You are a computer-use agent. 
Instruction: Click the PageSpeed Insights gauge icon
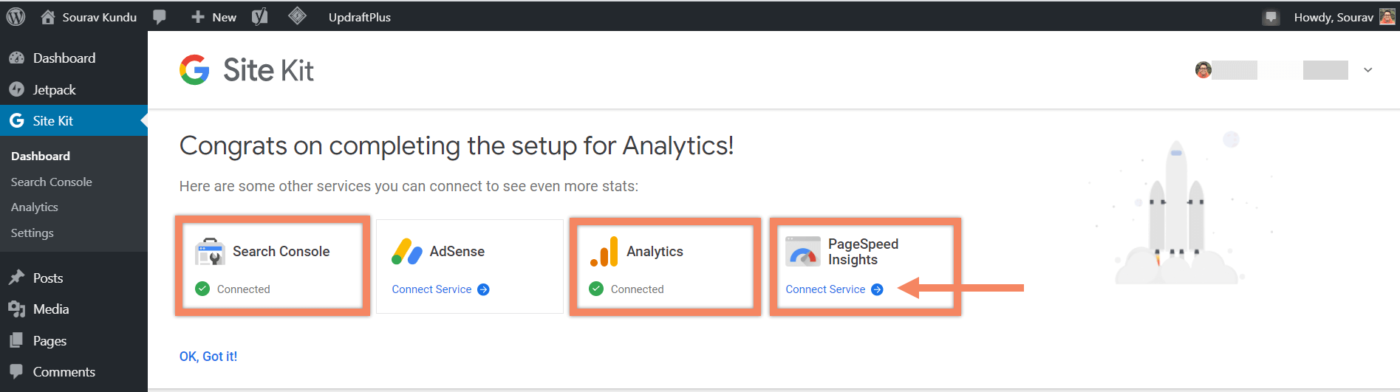(x=802, y=251)
